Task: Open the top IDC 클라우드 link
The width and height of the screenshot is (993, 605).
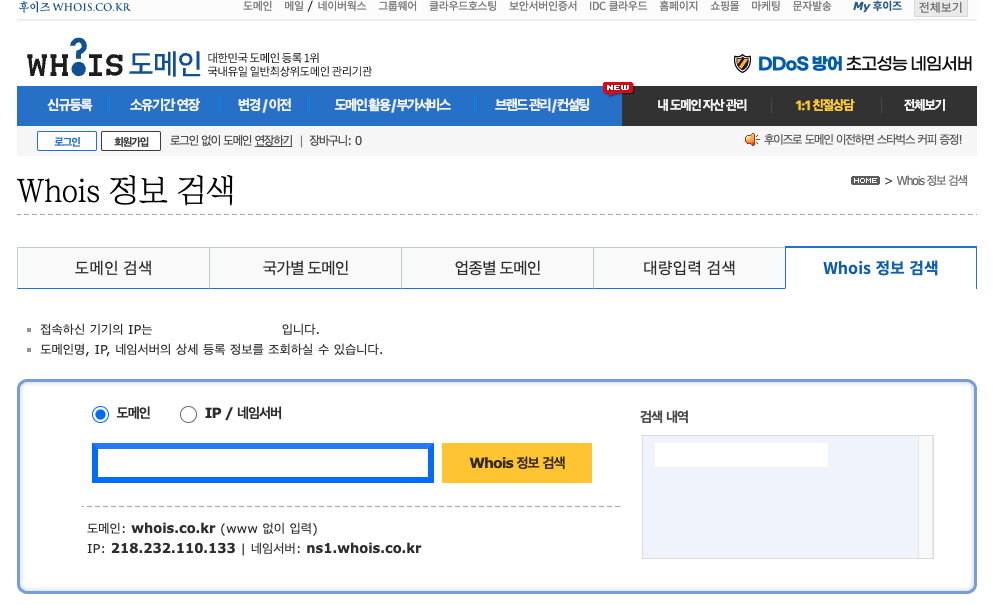Action: point(618,6)
